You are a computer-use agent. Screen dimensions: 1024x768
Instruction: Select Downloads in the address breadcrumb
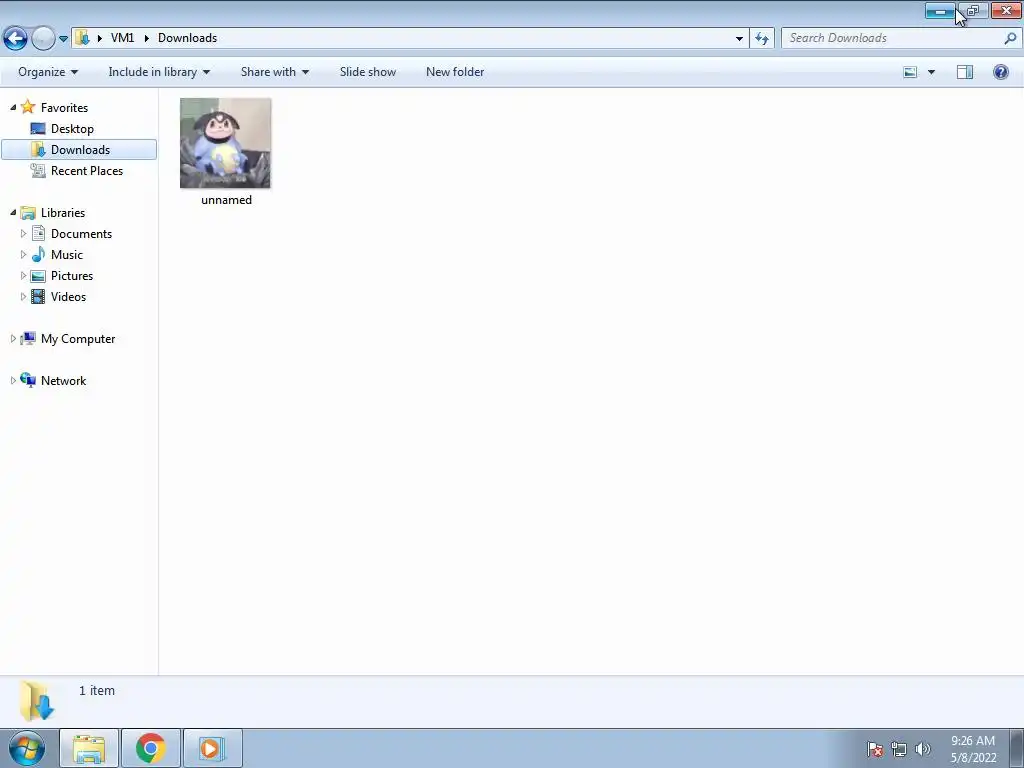187,38
